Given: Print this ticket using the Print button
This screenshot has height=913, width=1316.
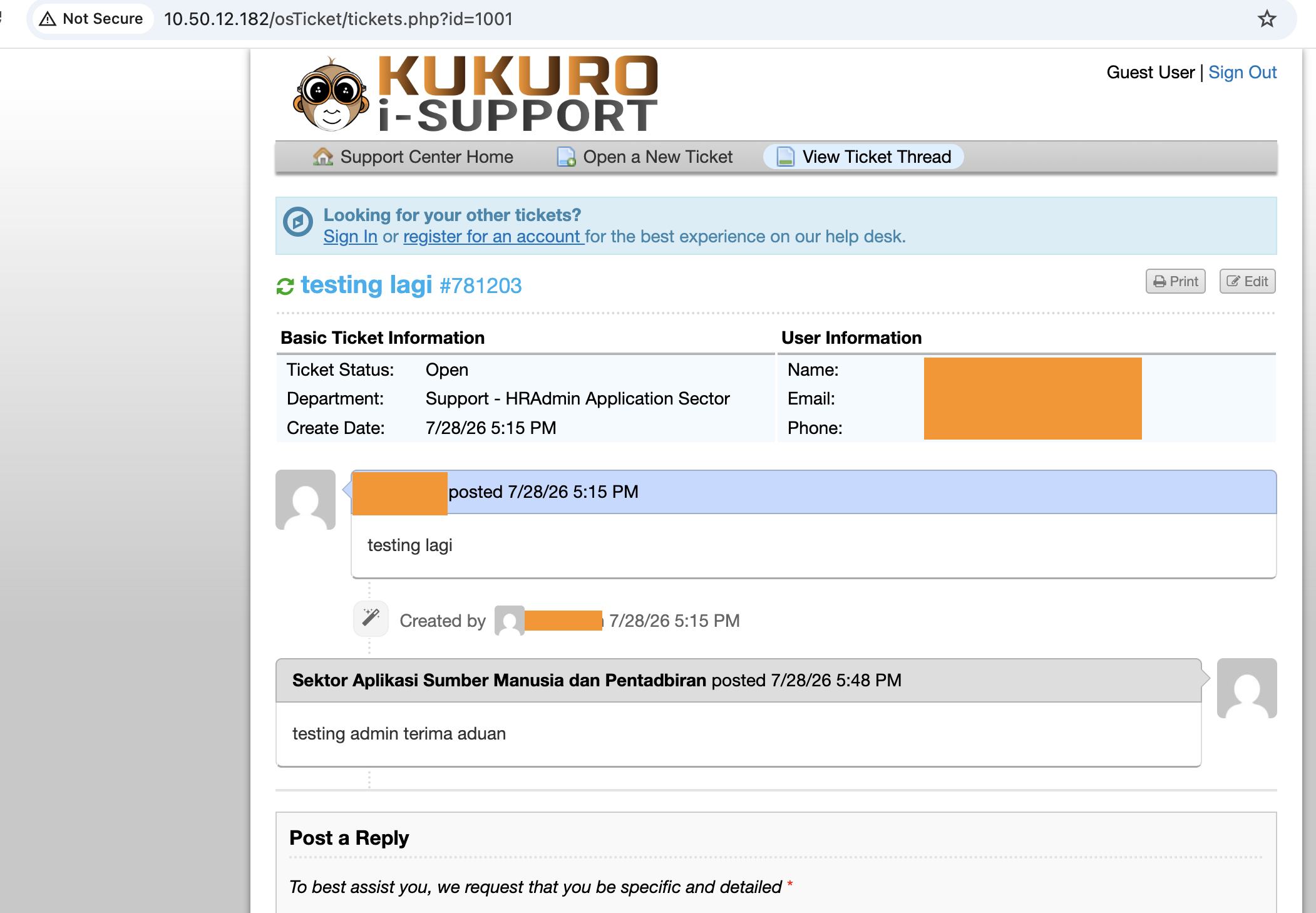Looking at the screenshot, I should 1176,281.
